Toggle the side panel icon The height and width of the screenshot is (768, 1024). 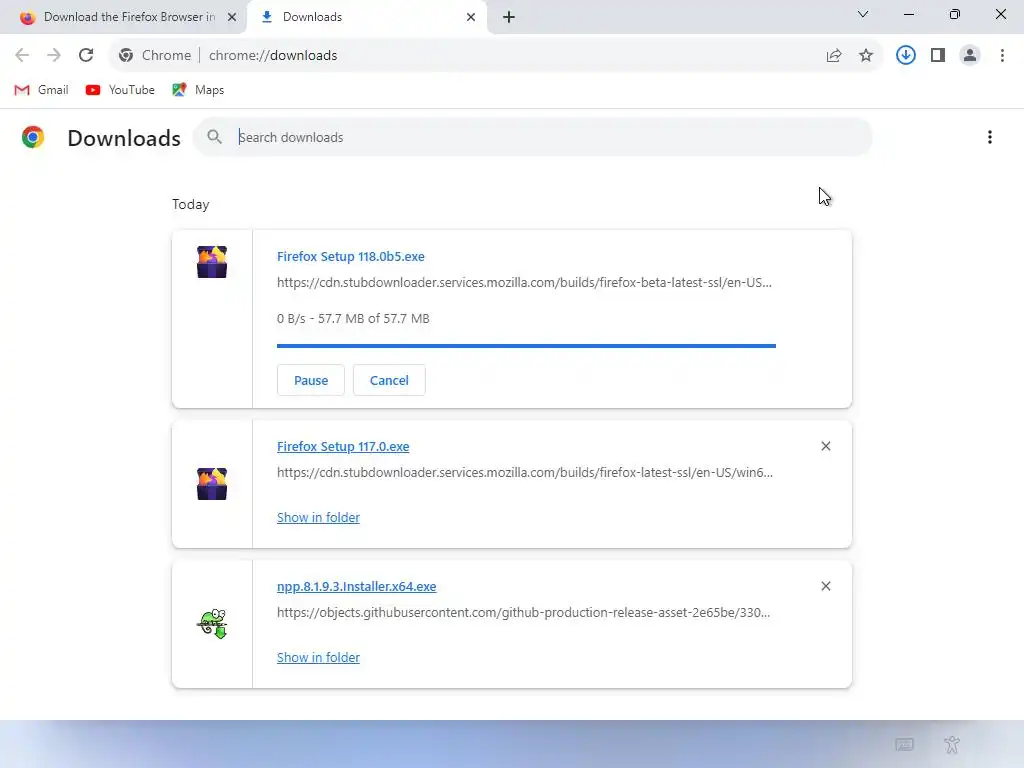coord(938,56)
